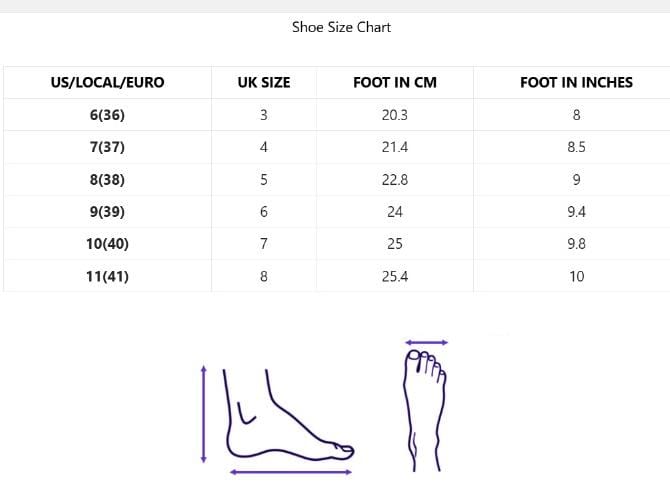The image size is (670, 496).
Task: Choose the 9(39) size cell
Action: pos(107,212)
